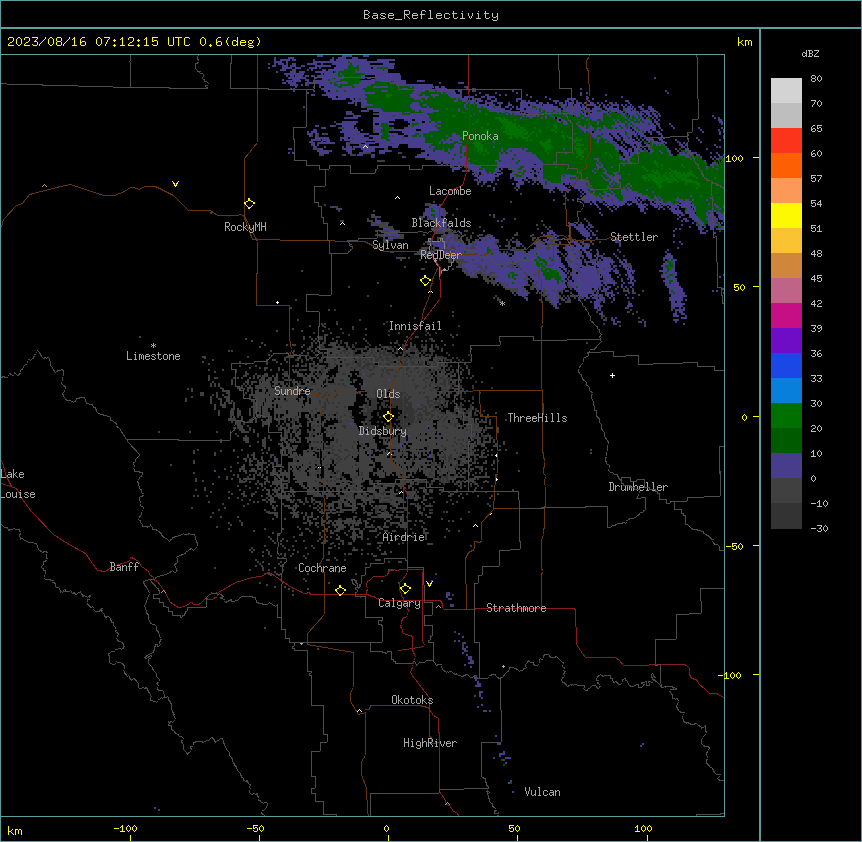Image resolution: width=862 pixels, height=842 pixels.
Task: Click the km label at top right
Action: (x=744, y=42)
